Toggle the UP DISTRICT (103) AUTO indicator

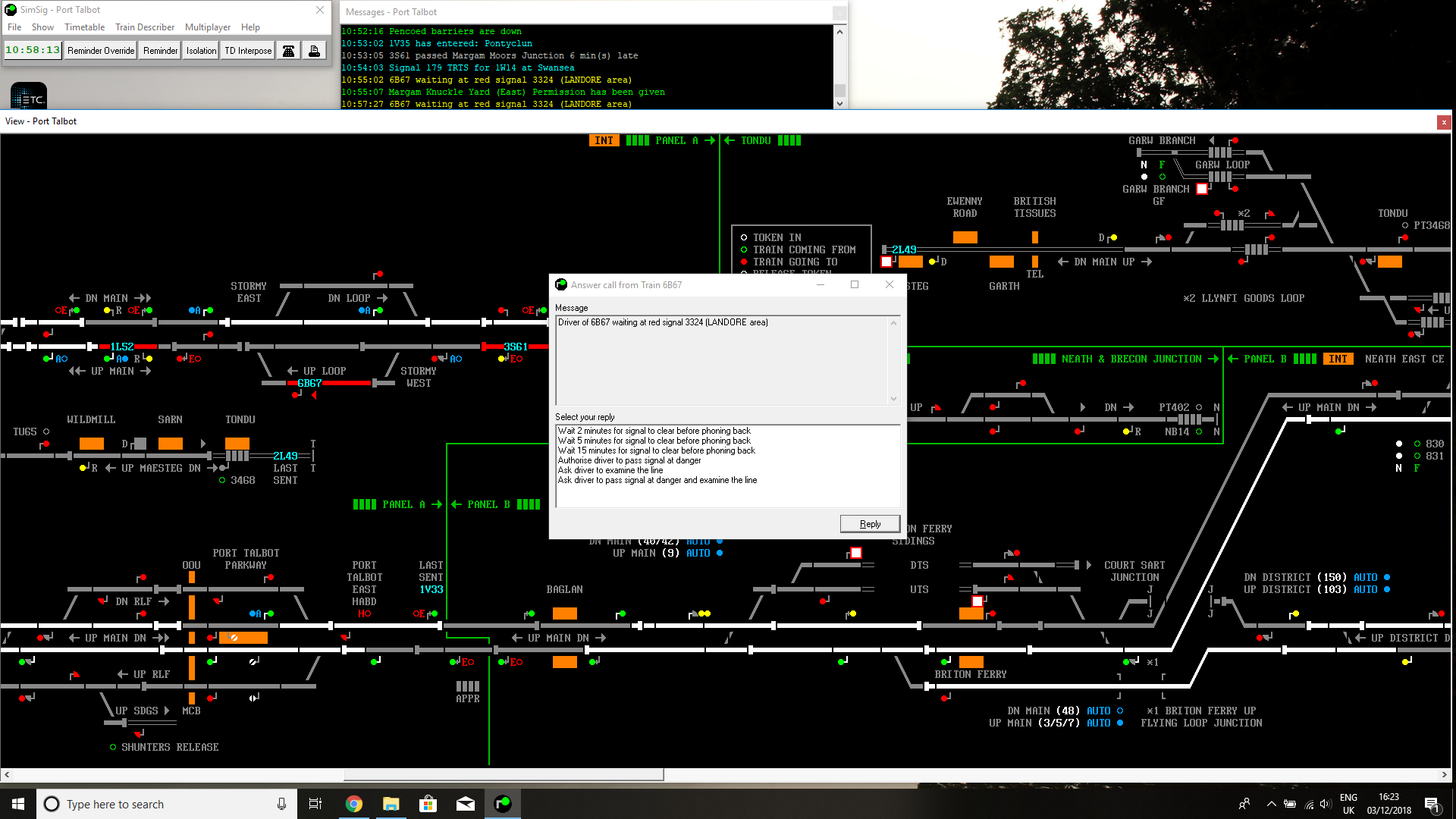click(x=1386, y=589)
